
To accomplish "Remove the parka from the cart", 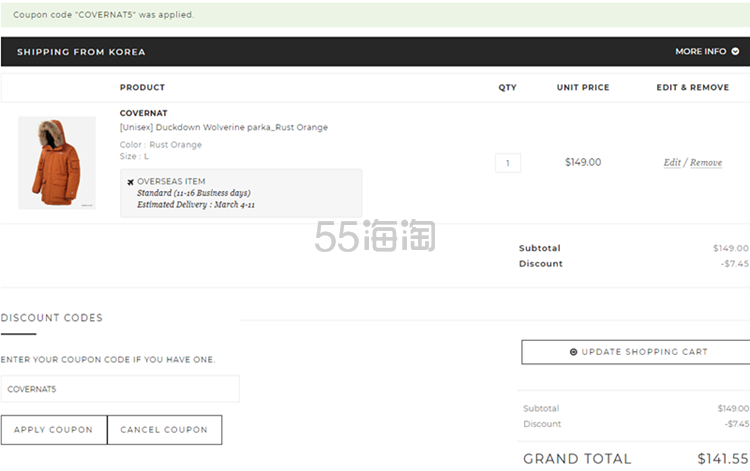I will tap(705, 162).
